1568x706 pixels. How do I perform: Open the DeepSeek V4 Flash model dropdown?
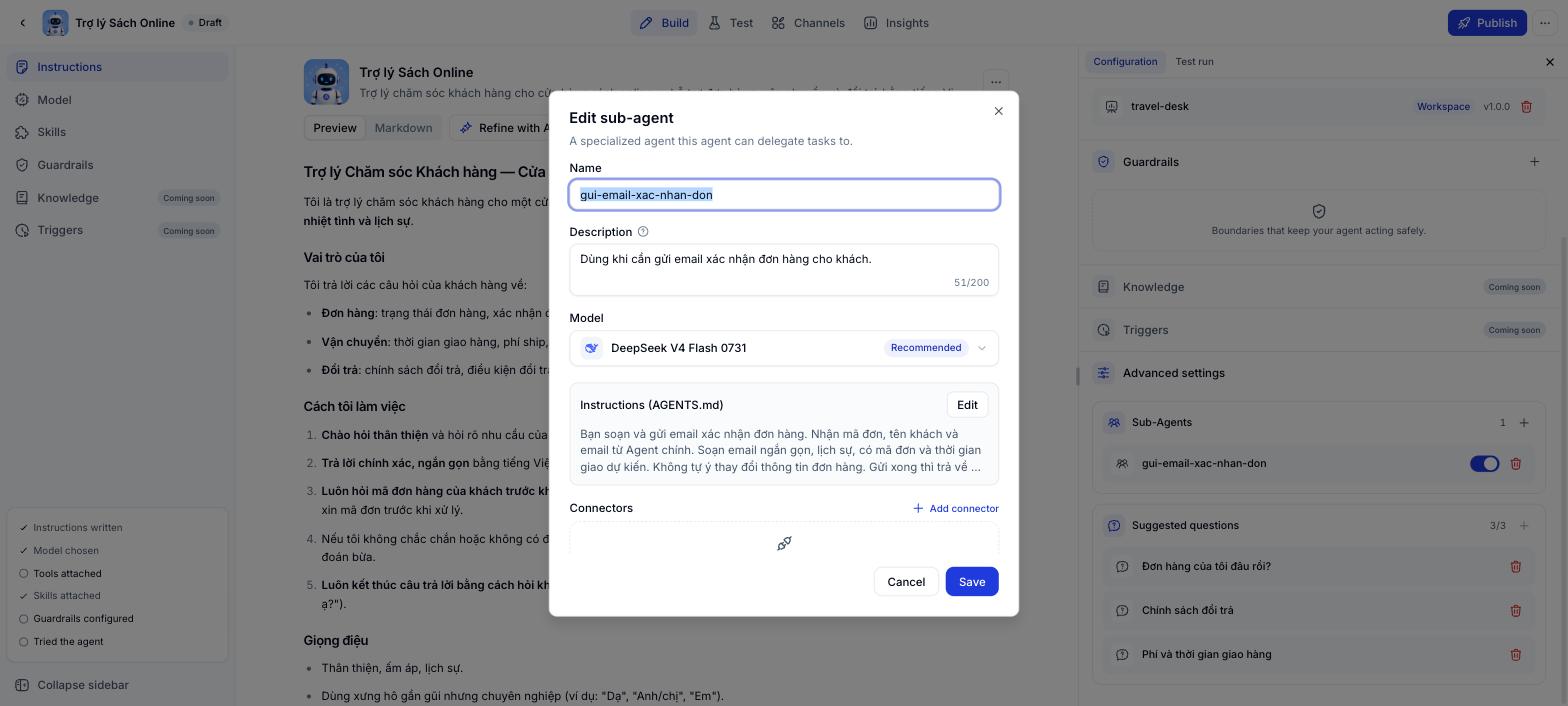(784, 348)
